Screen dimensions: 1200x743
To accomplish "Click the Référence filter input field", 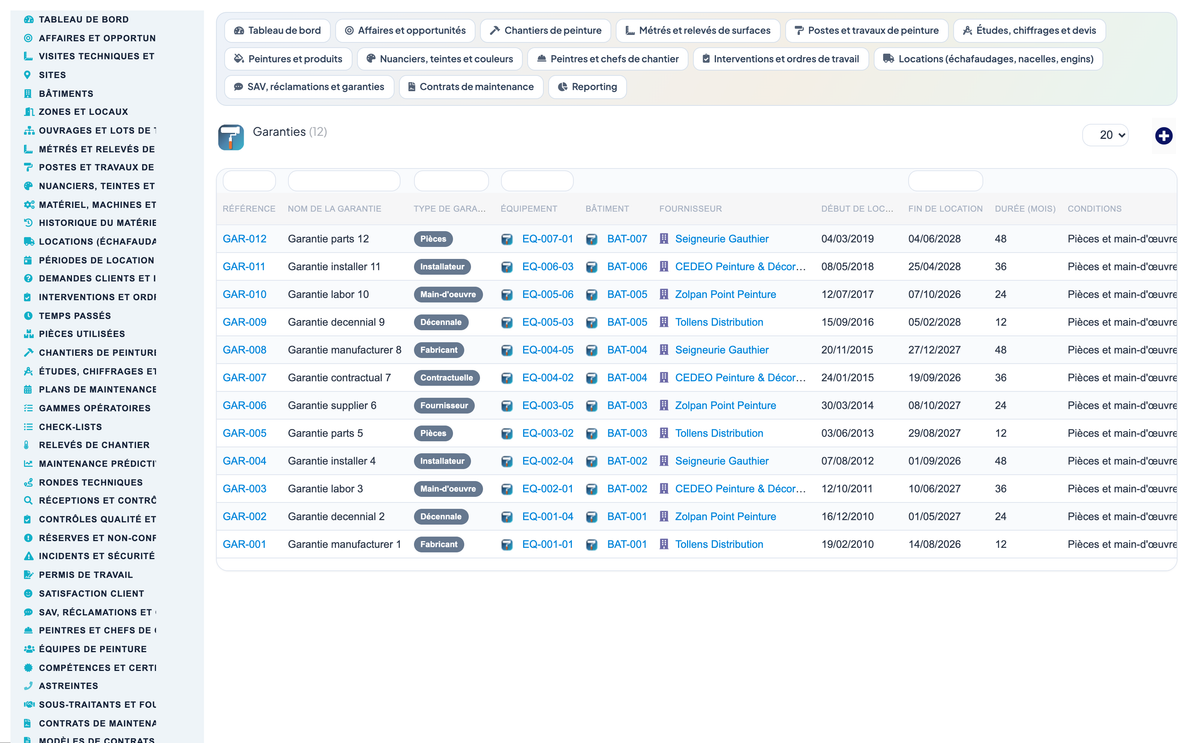I will 249,181.
